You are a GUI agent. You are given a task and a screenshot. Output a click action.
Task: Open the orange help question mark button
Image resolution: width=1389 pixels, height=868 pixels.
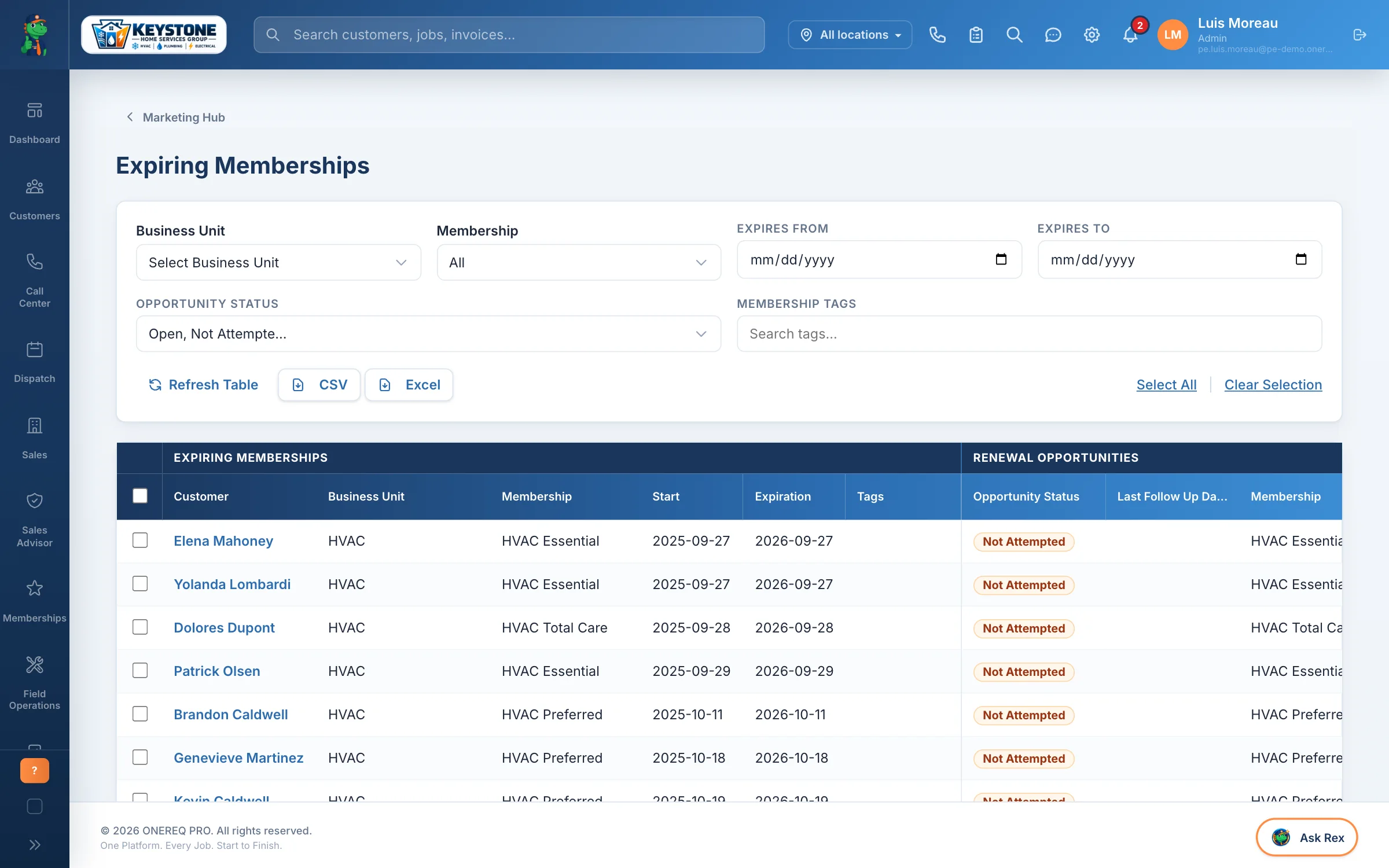tap(35, 770)
